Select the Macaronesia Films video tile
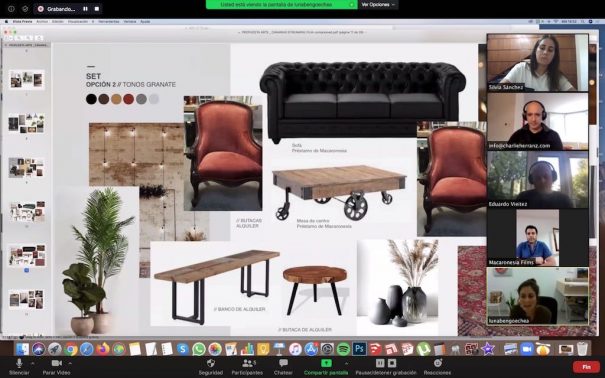Viewport: 605px width, 378px height. 537,238
